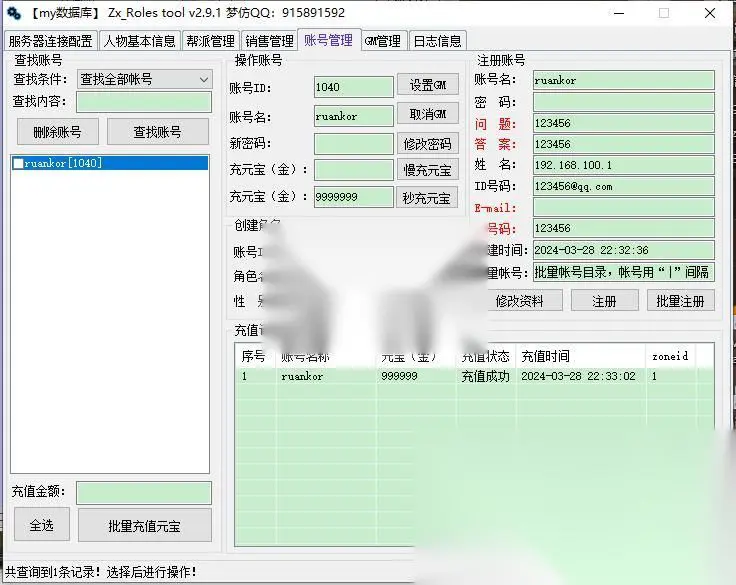Click the 慢充元宝 button
Image resolution: width=736 pixels, height=585 pixels.
(427, 170)
